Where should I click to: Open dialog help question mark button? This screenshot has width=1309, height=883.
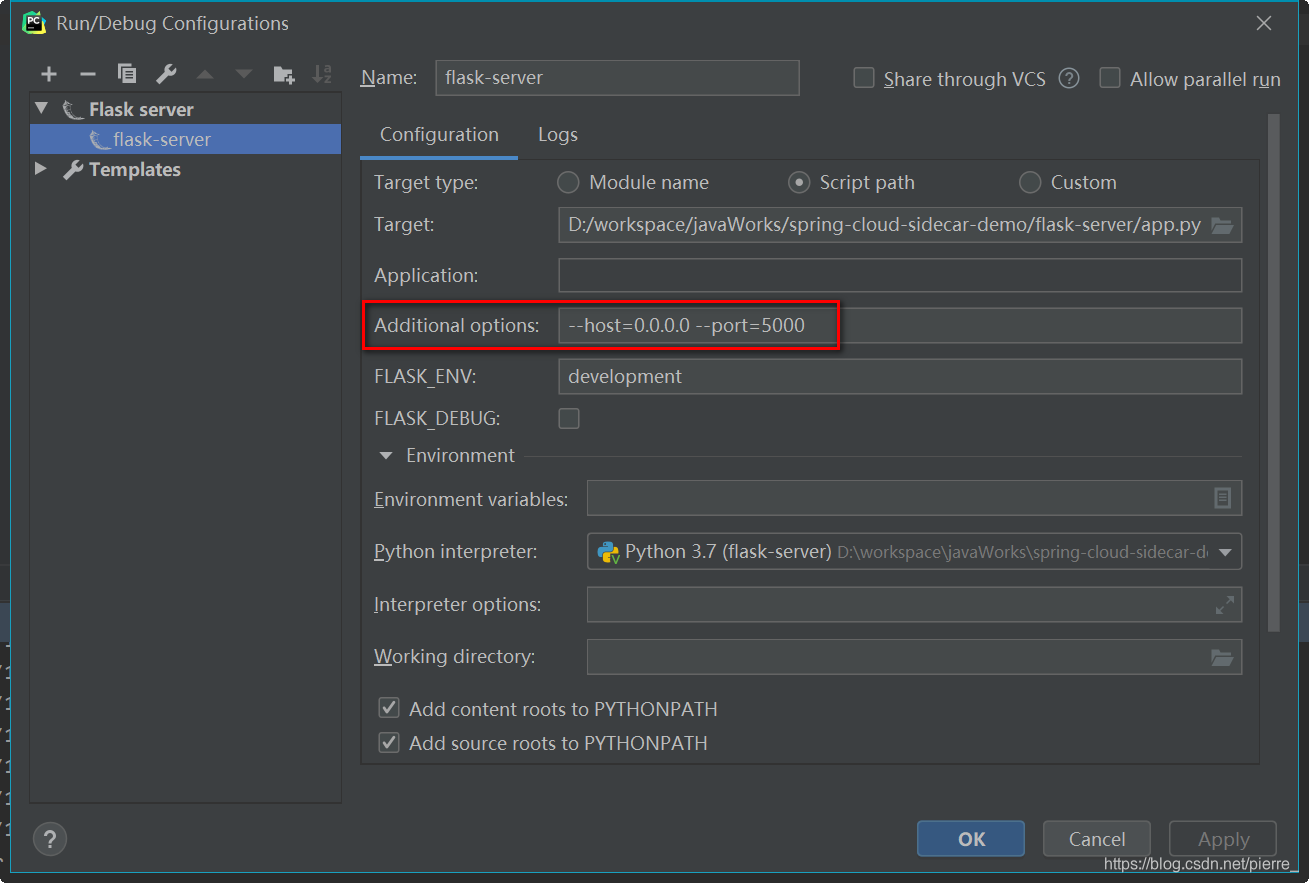[x=50, y=838]
